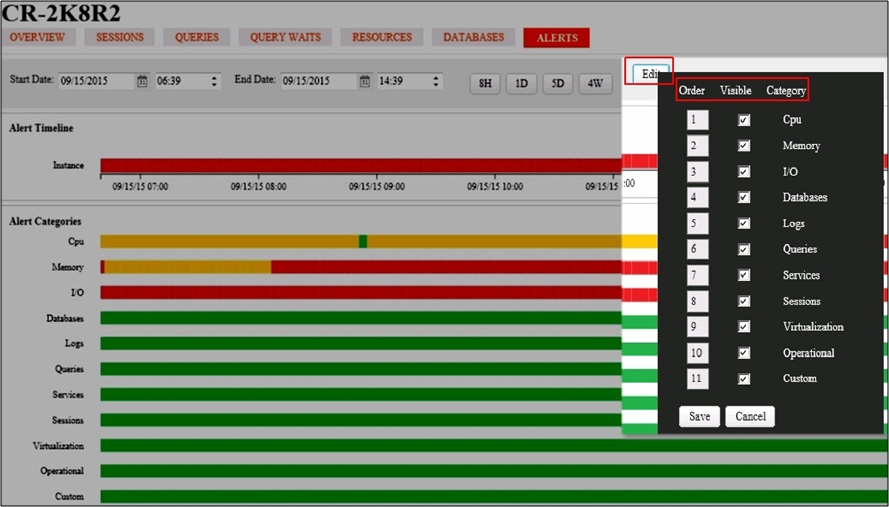Select the ALERTS tab
The height and width of the screenshot is (507, 889).
(x=557, y=37)
